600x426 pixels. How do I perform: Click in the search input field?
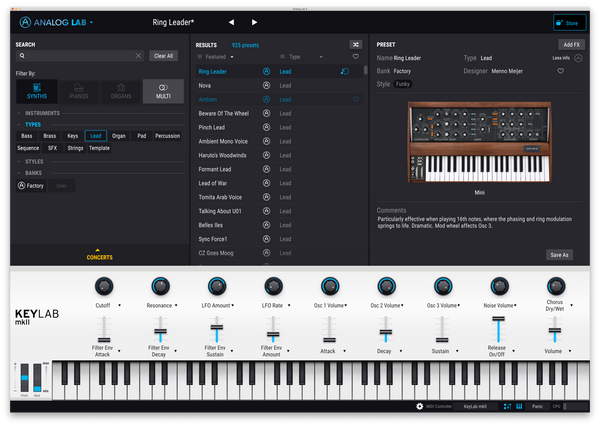pyautogui.click(x=80, y=56)
